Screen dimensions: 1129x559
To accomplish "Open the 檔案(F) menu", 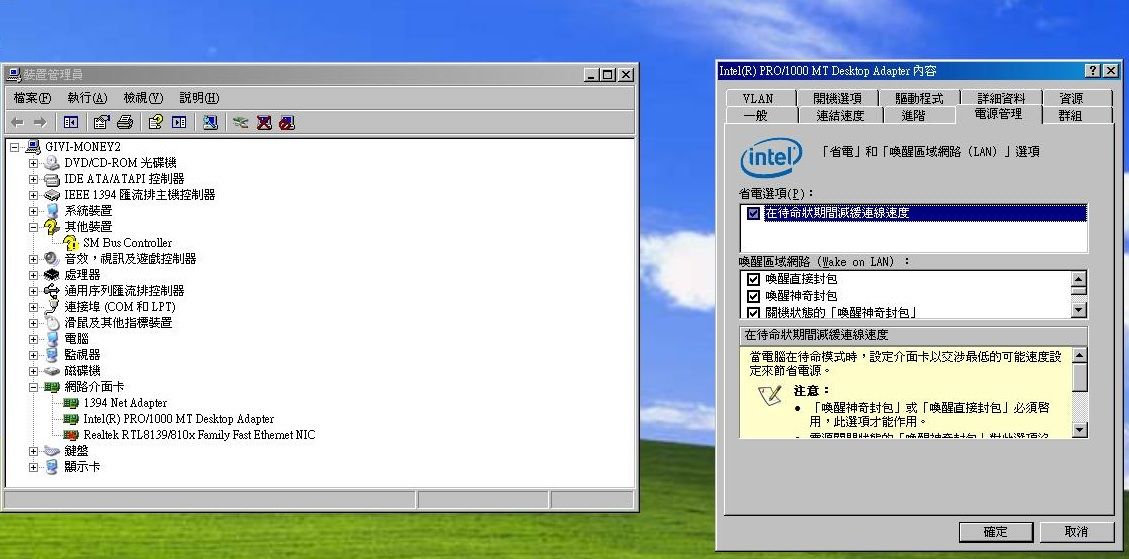I will click(x=32, y=98).
